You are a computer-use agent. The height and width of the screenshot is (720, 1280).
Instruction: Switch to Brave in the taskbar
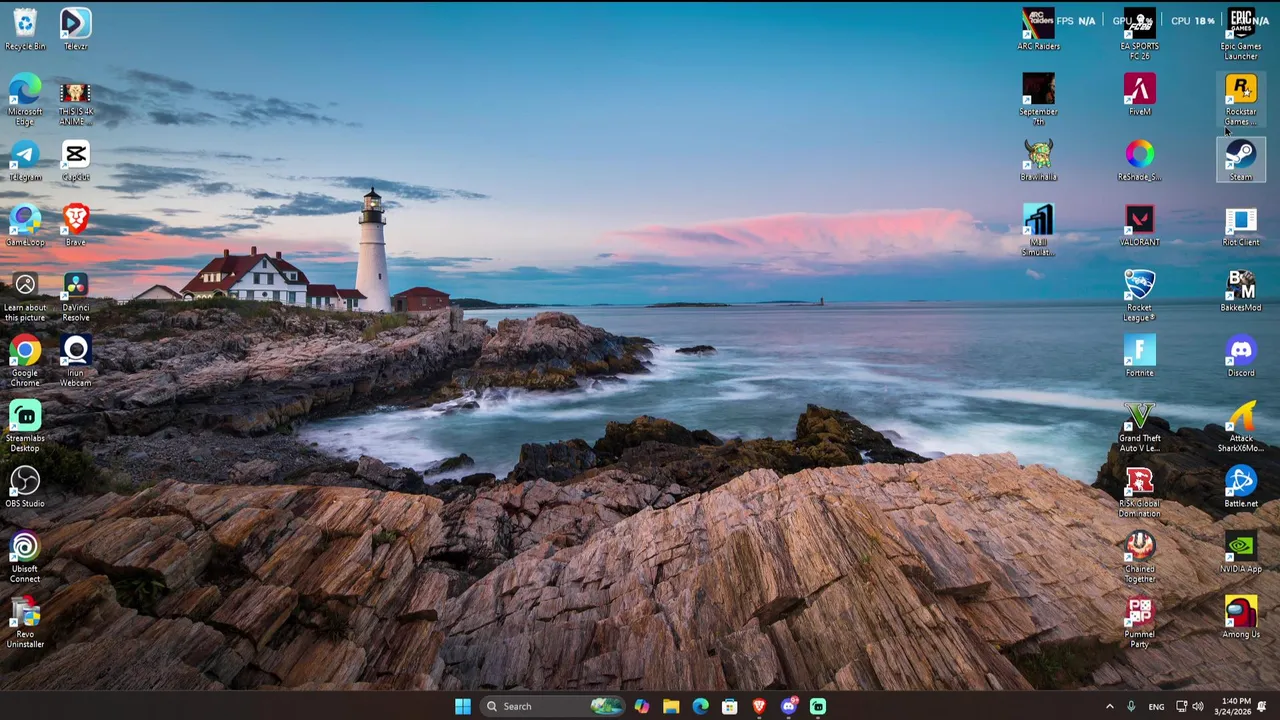(759, 706)
